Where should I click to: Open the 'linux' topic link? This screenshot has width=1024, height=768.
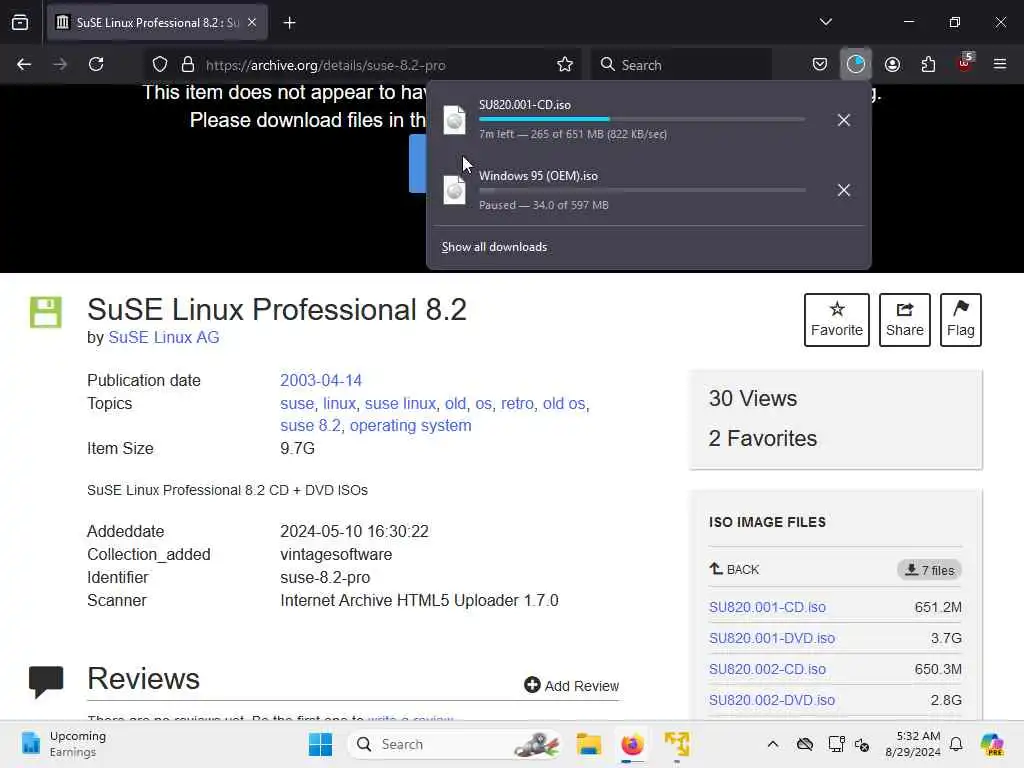click(340, 404)
